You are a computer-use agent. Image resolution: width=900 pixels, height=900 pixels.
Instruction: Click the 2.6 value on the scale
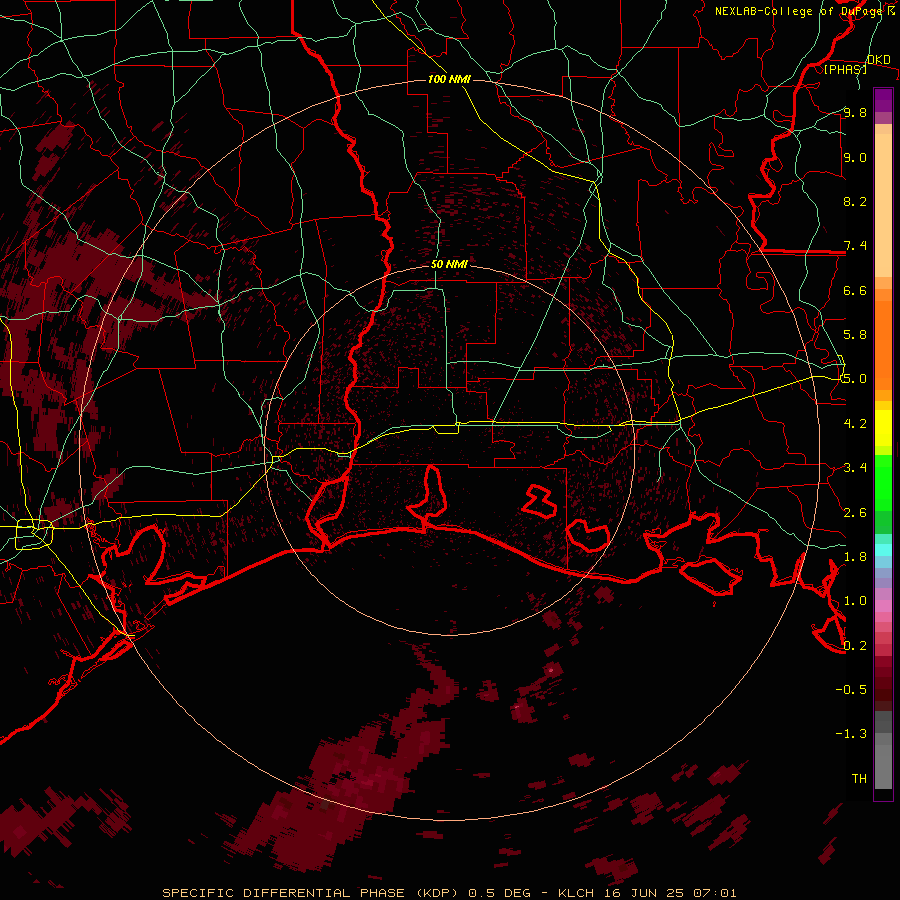point(855,513)
